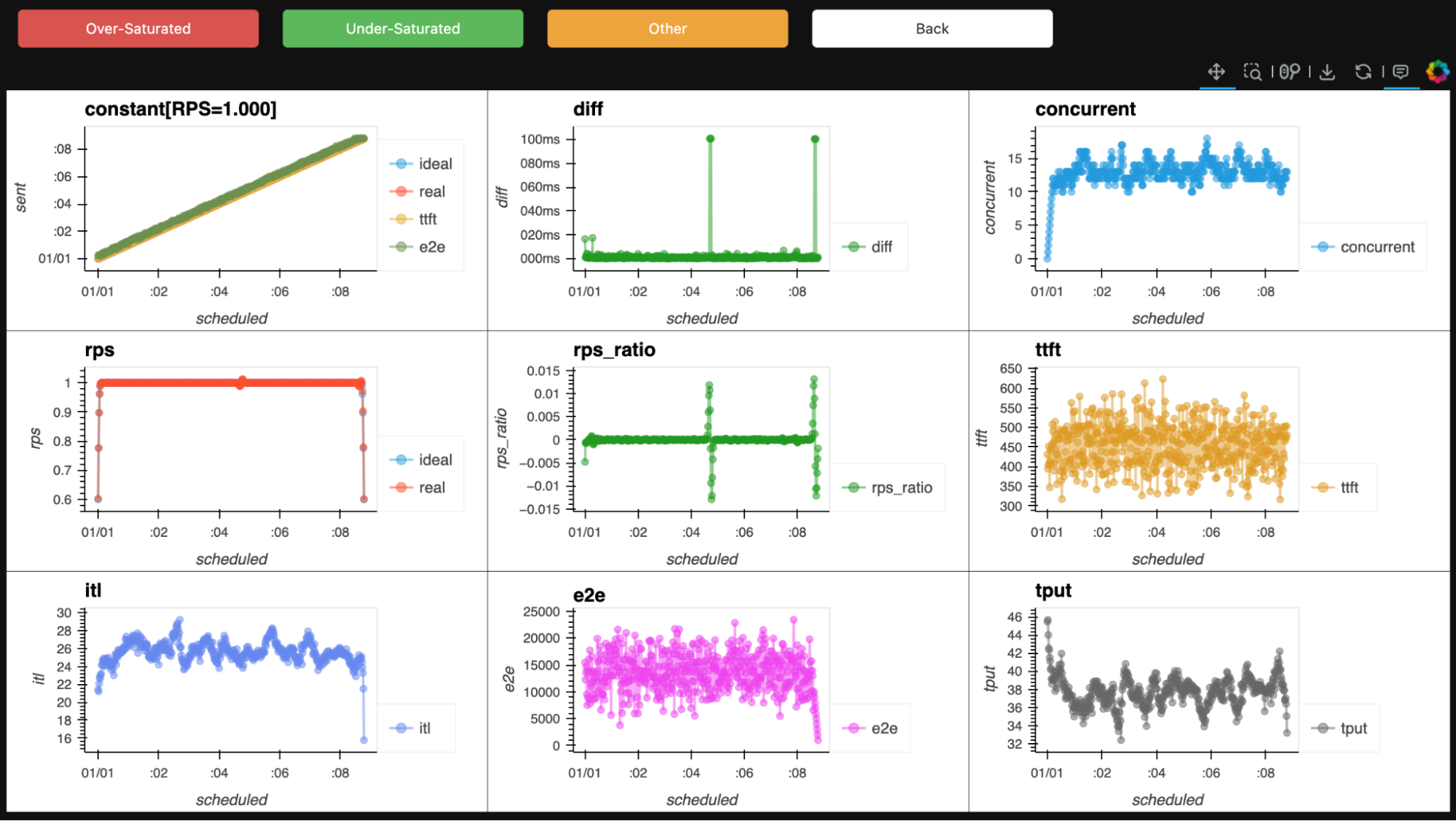Click the Save plot download icon
Image resolution: width=1456 pixels, height=821 pixels.
click(x=1327, y=71)
